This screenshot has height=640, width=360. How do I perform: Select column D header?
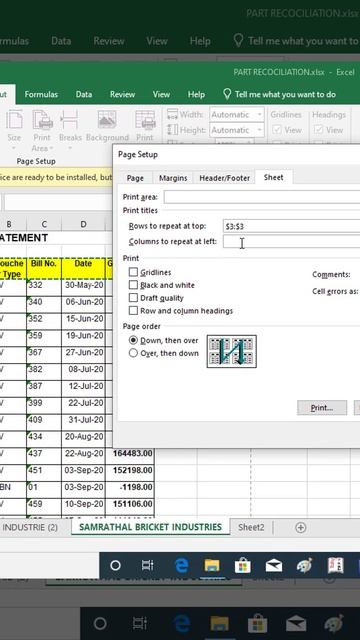point(83,224)
